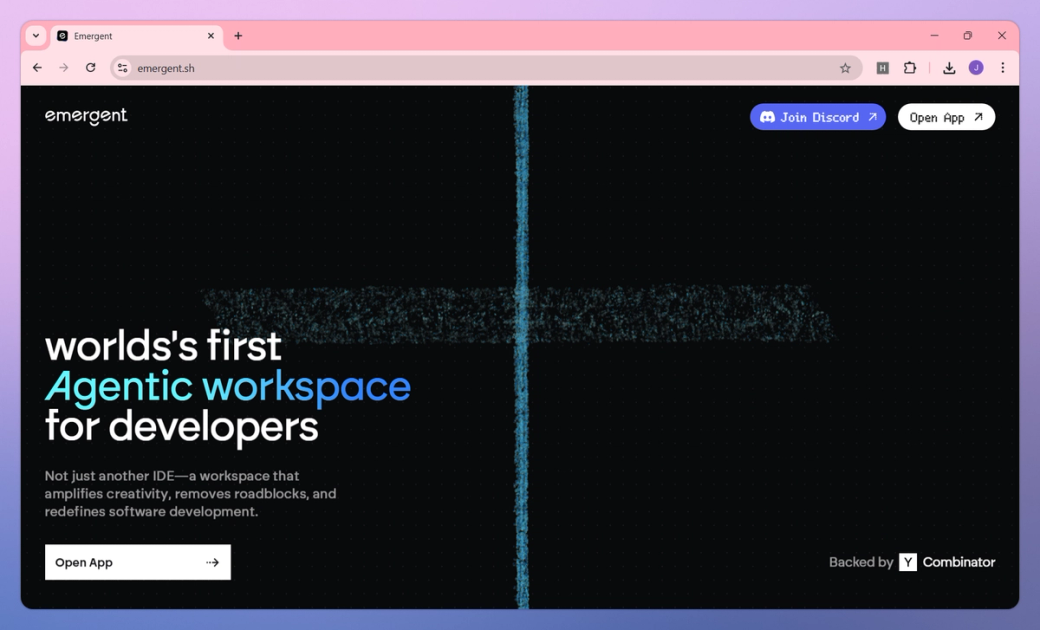Screen dimensions: 1040x630
Task: Open the tab search chevron dropdown
Action: (x=35, y=35)
